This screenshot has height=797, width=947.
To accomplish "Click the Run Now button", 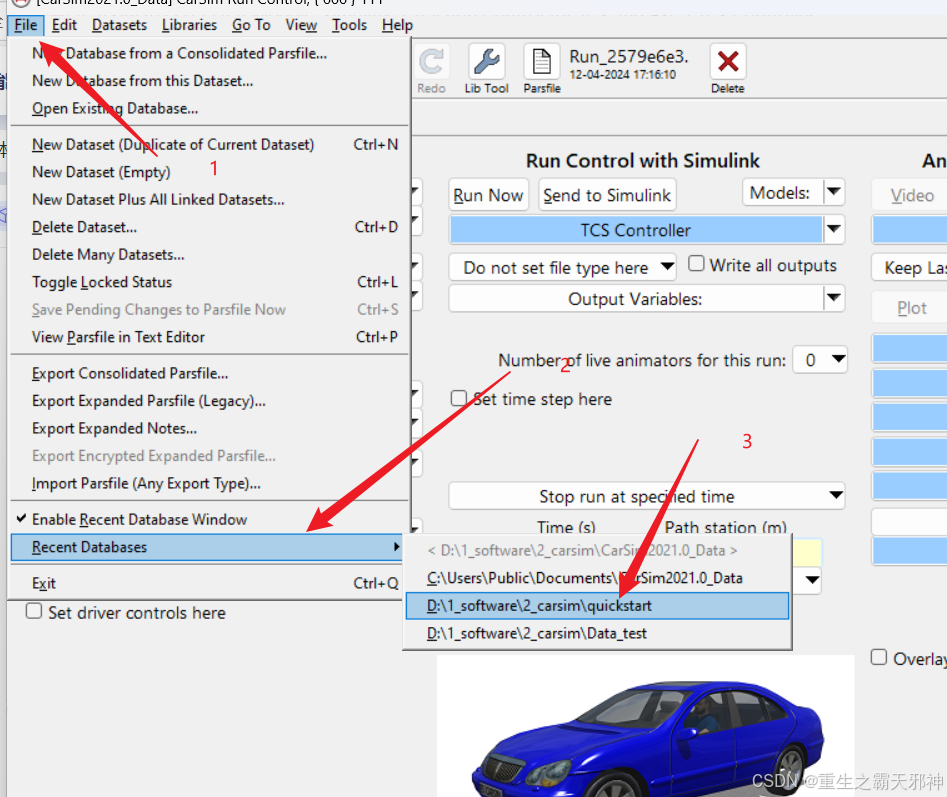I will coord(488,195).
